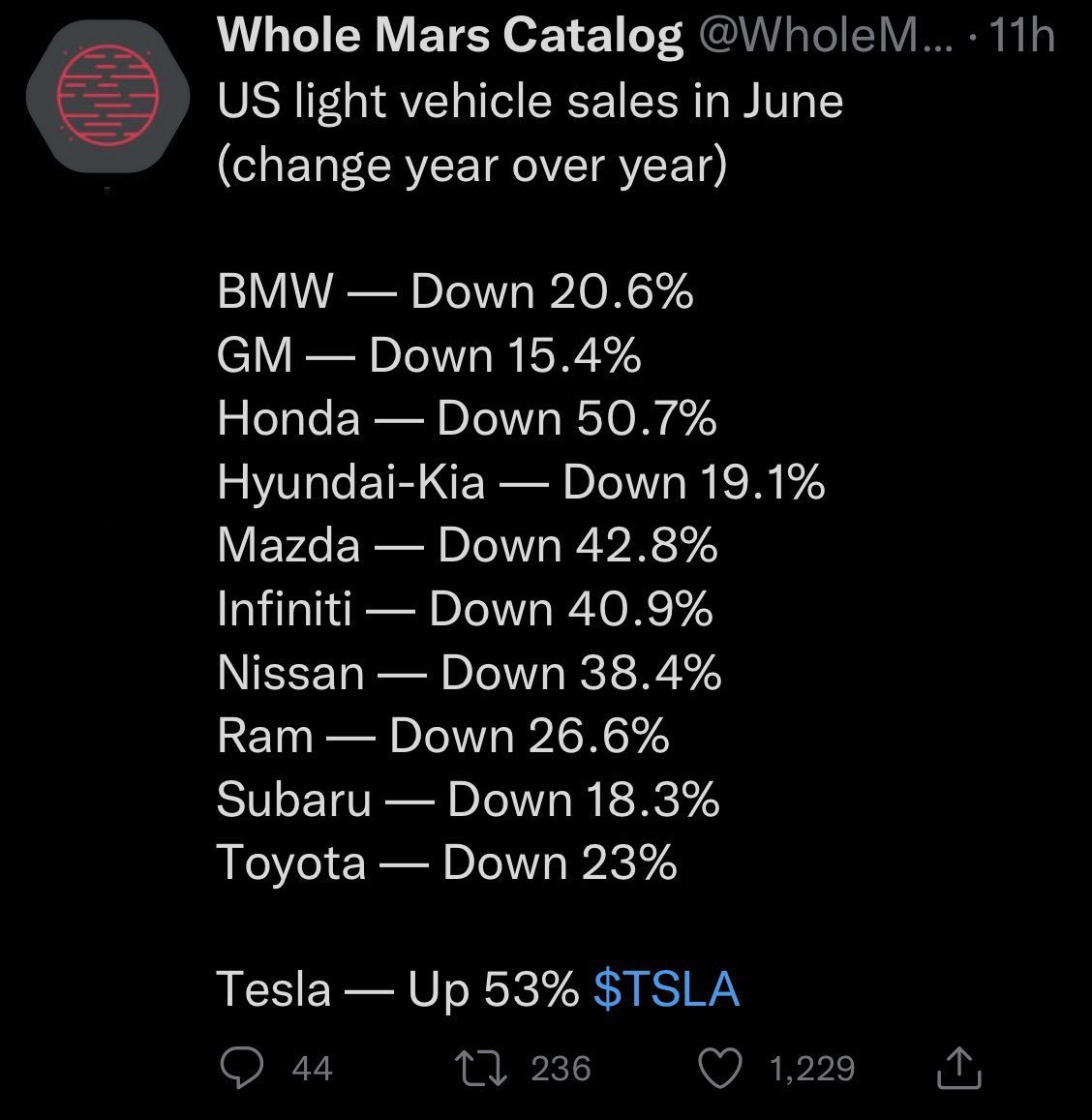Click the 'Toyota — Down 23%' line

(x=446, y=863)
